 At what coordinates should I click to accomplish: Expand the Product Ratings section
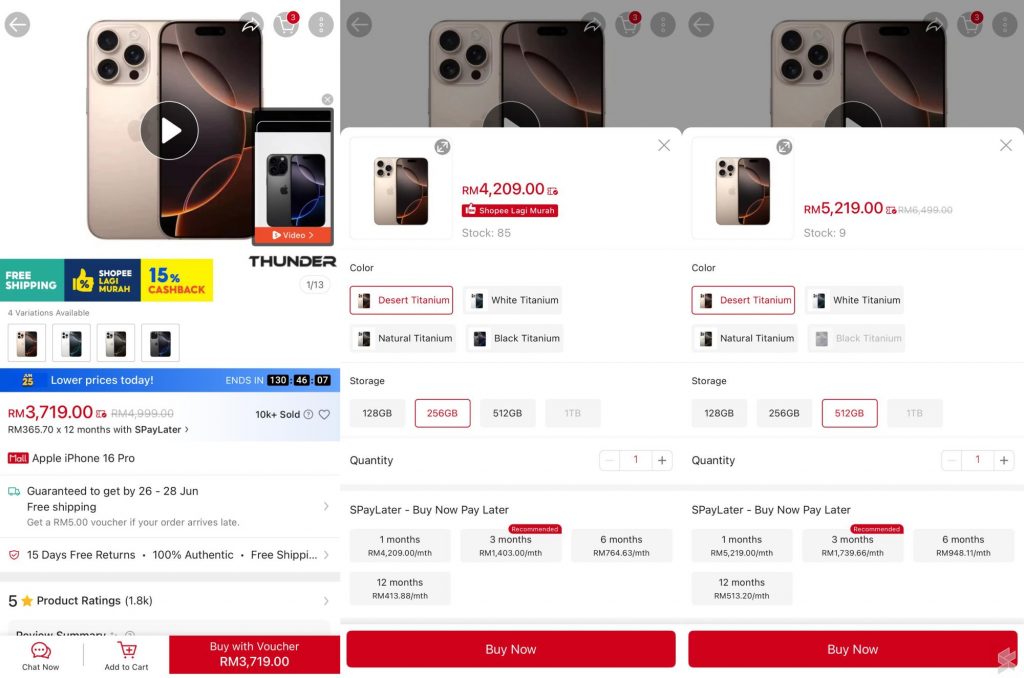(x=170, y=600)
